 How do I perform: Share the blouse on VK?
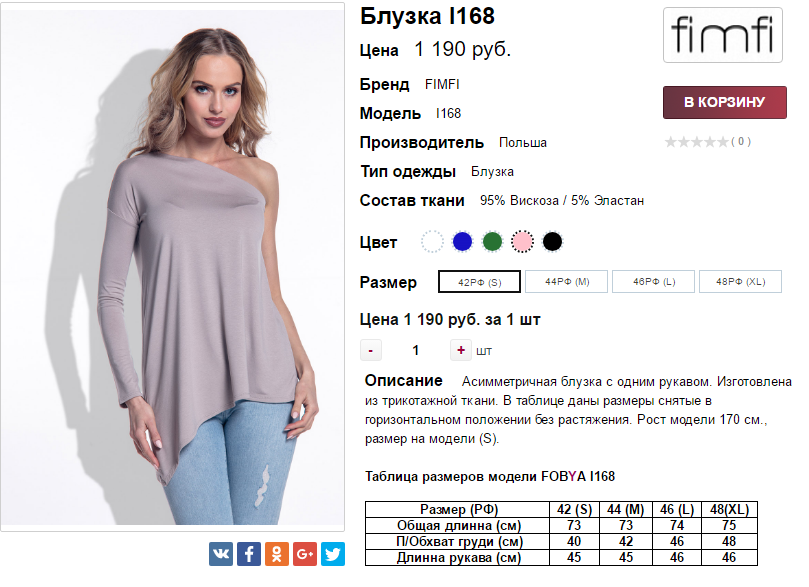point(221,554)
